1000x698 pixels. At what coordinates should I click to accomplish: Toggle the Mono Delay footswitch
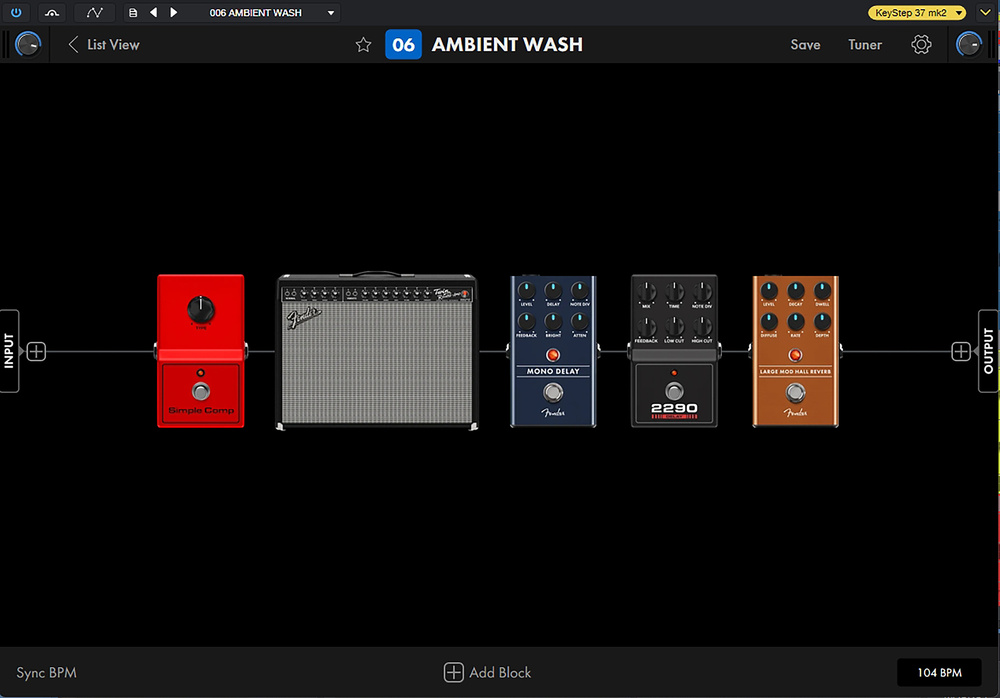pyautogui.click(x=553, y=390)
